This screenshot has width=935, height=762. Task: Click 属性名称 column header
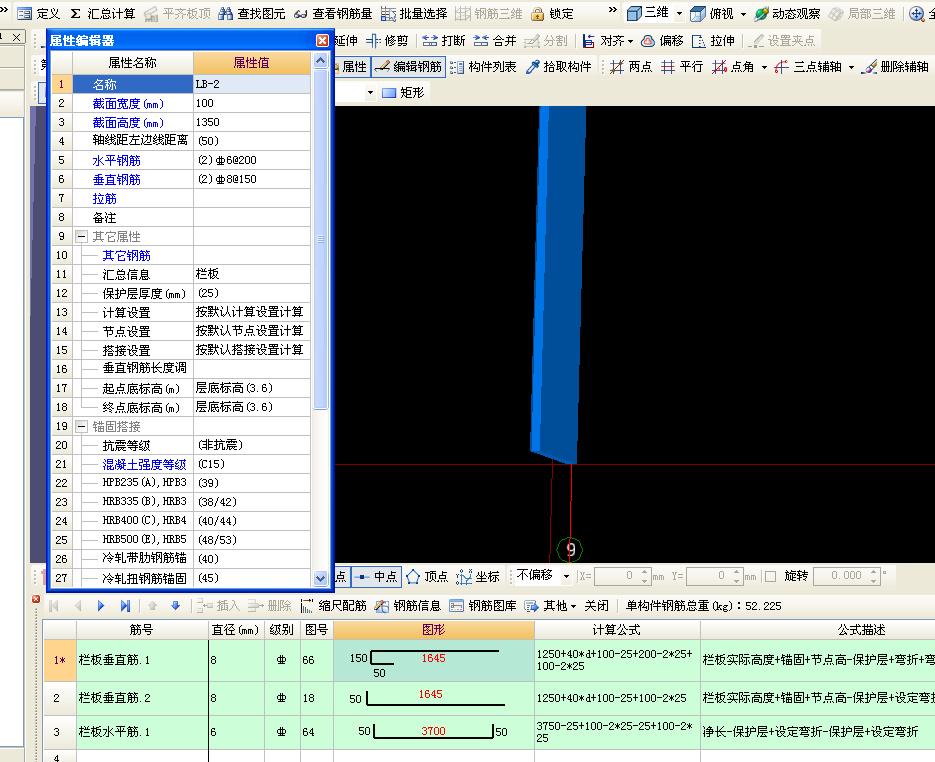click(132, 63)
